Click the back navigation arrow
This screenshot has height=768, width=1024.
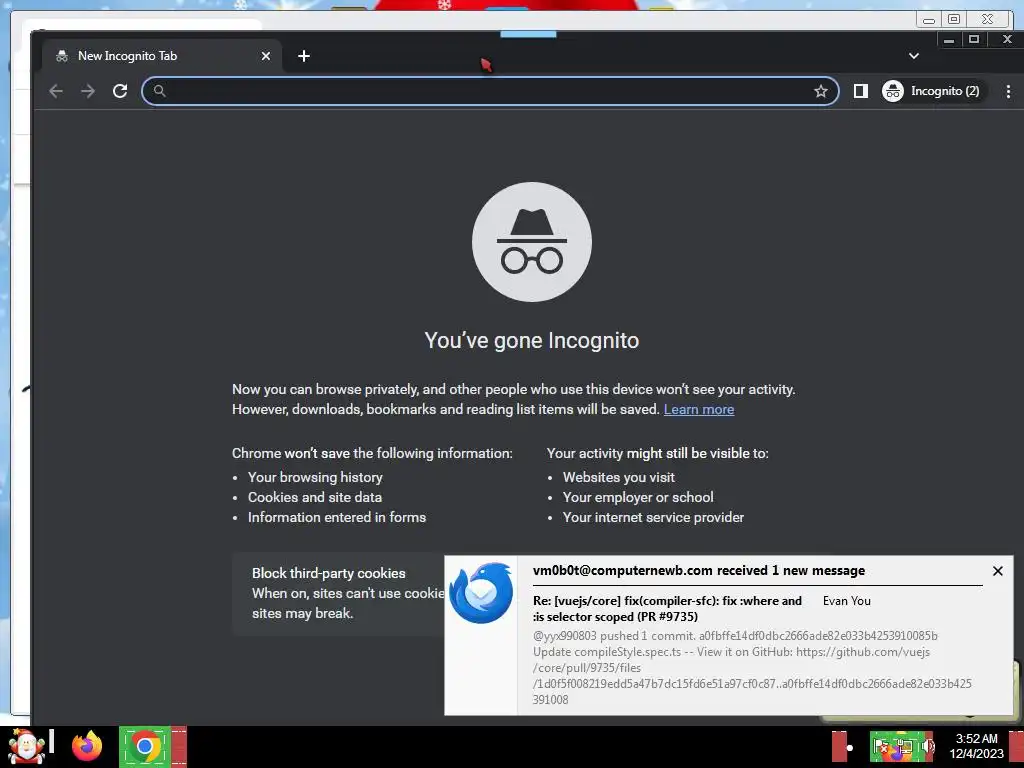(56, 91)
